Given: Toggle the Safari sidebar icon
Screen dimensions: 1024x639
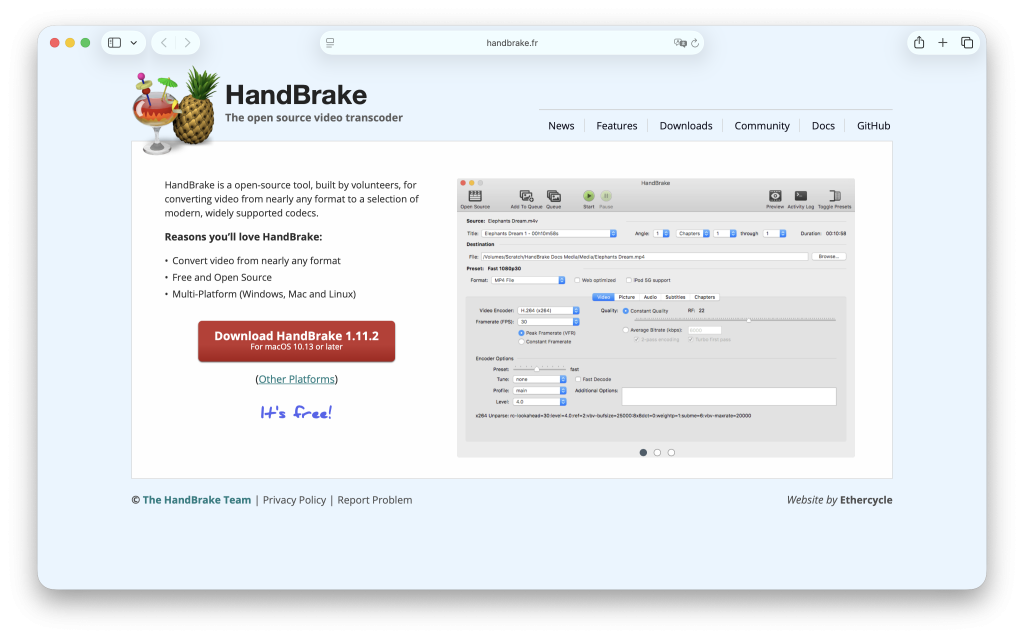Looking at the screenshot, I should pyautogui.click(x=114, y=42).
